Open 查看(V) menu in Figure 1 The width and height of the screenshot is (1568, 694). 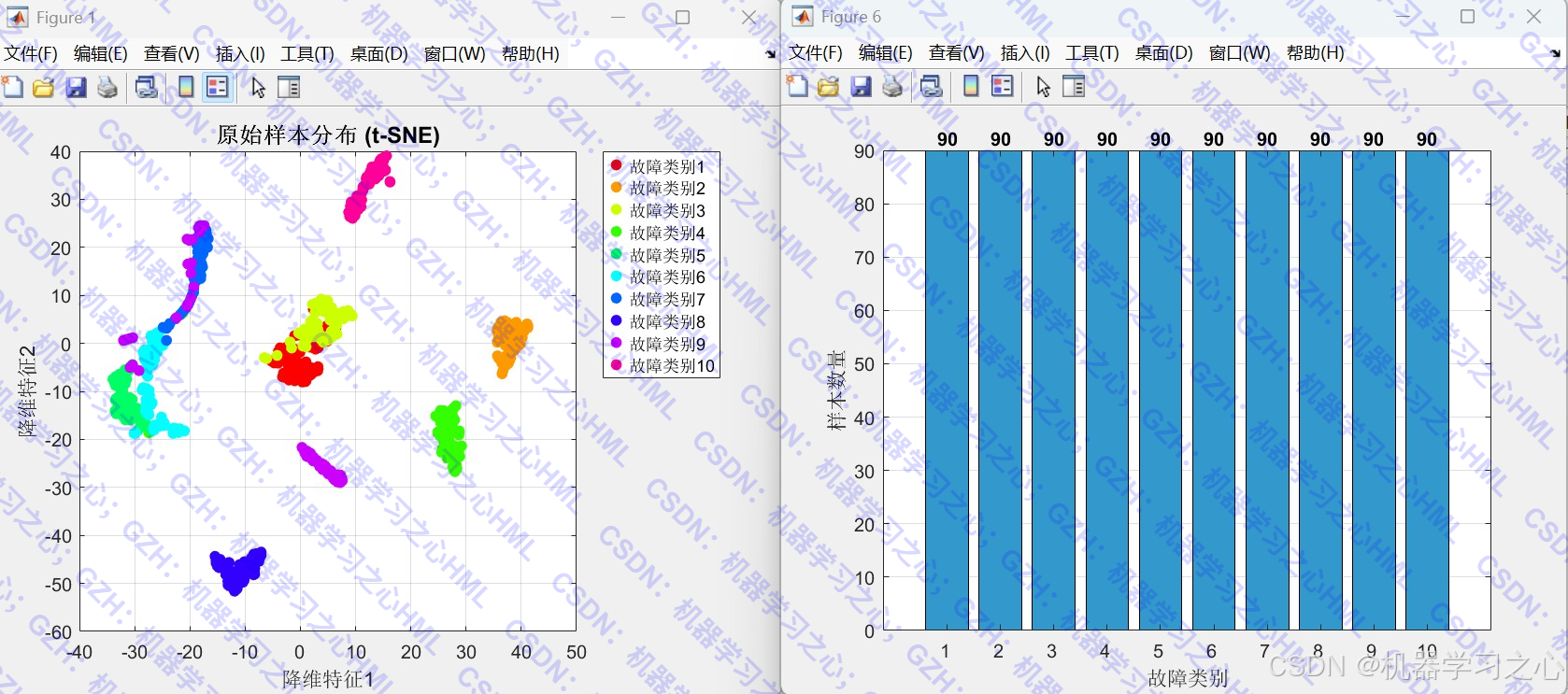pos(171,54)
